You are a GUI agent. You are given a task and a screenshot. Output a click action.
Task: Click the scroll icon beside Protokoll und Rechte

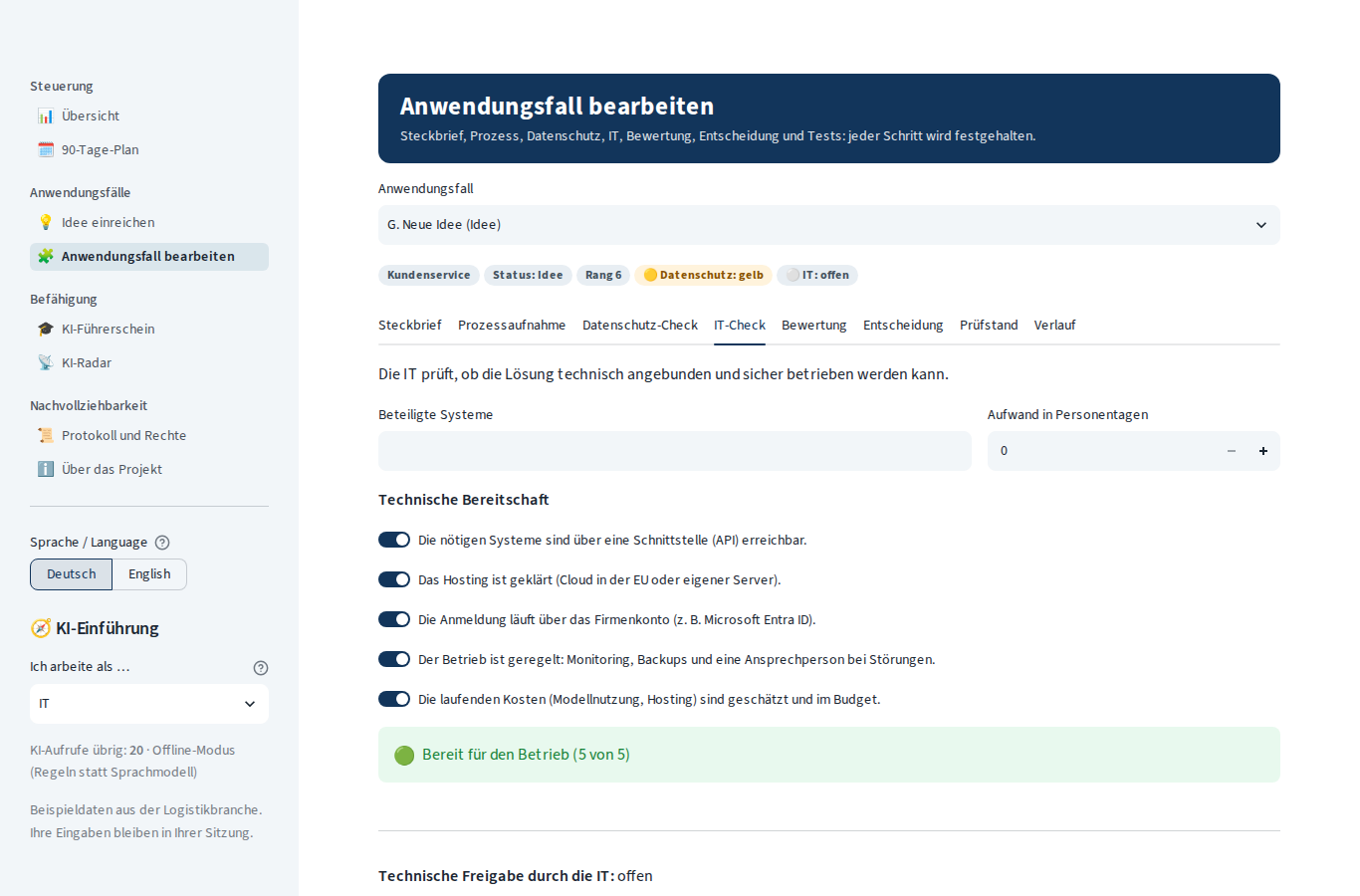point(46,436)
